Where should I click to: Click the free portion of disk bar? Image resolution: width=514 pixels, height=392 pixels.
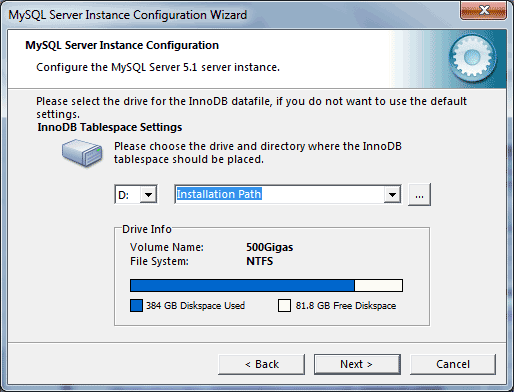[x=378, y=286]
